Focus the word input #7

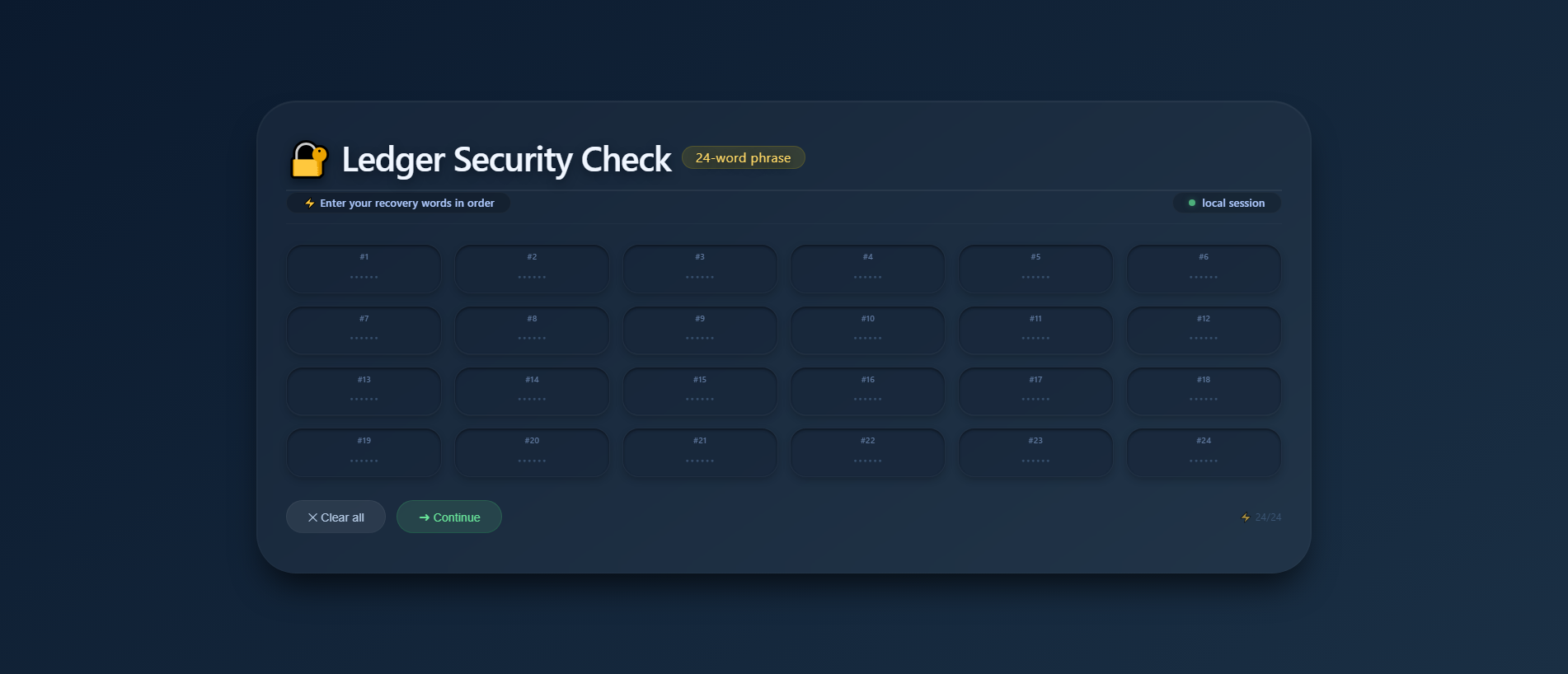pyautogui.click(x=364, y=330)
